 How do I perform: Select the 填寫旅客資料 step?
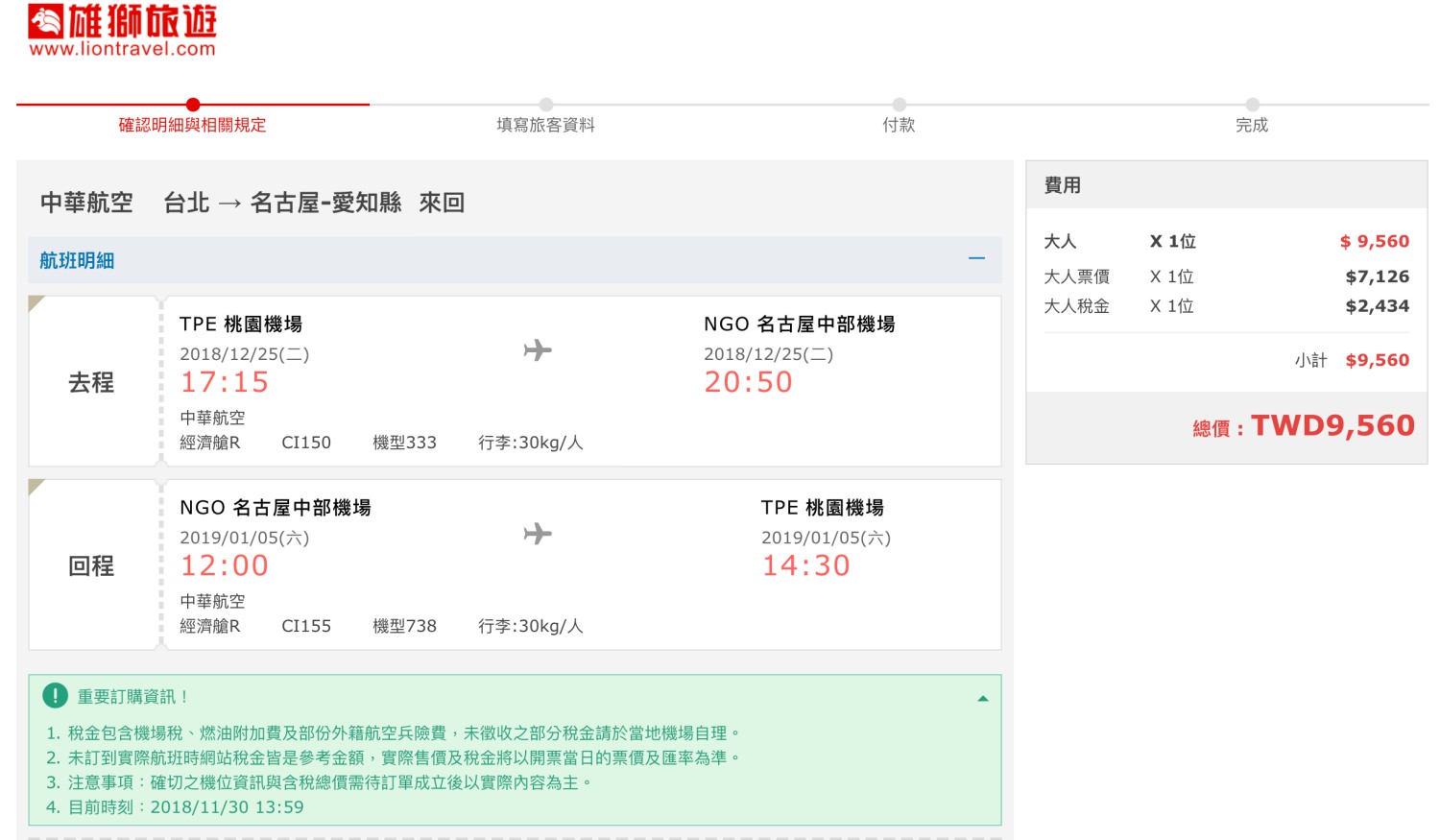(545, 125)
